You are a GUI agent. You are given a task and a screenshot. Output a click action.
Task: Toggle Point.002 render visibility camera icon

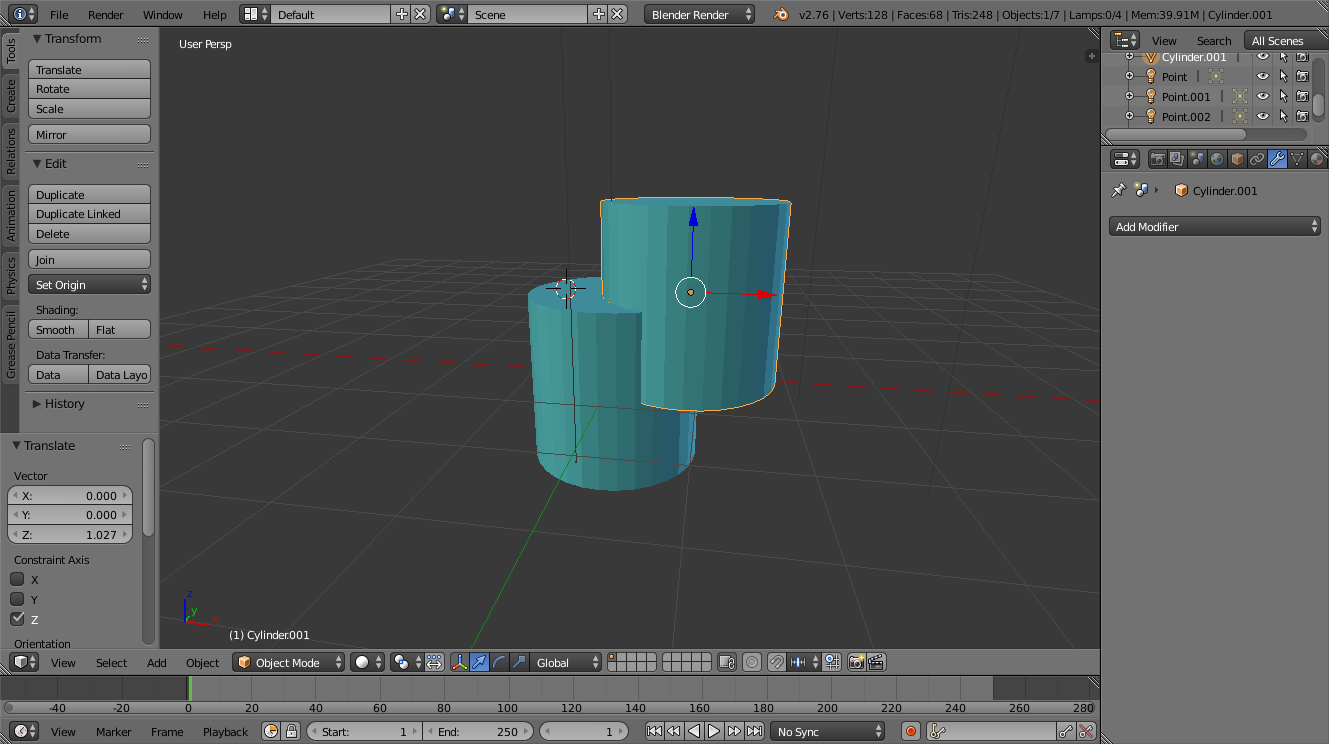[x=1303, y=116]
